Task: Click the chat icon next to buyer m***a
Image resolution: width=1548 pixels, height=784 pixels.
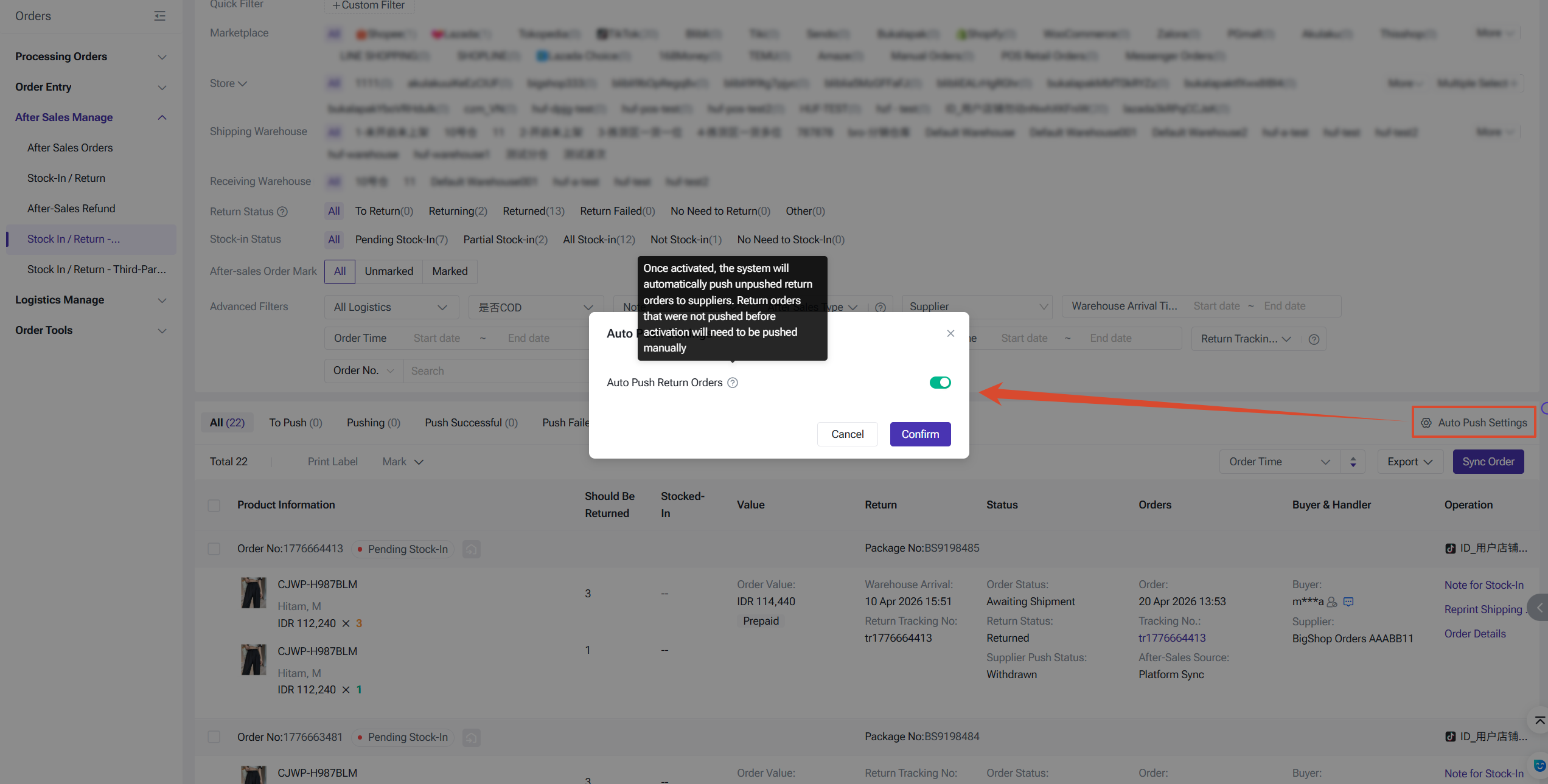Action: point(1348,602)
